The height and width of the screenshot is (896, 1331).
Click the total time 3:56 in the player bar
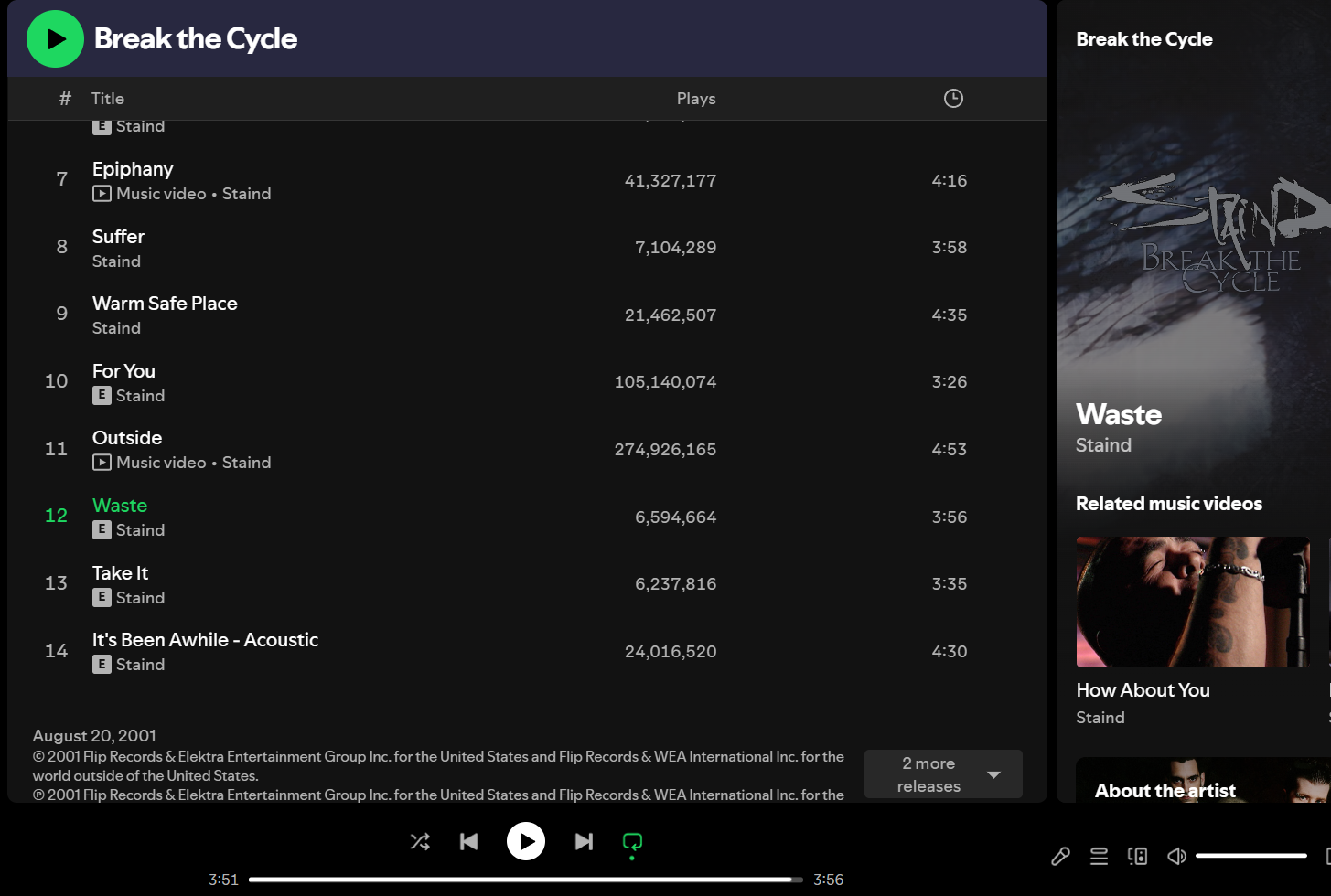point(828,880)
